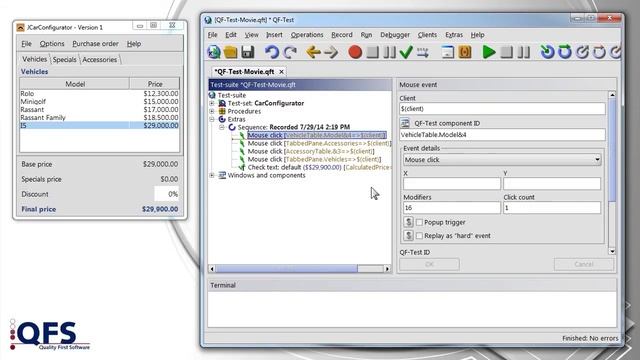Screen dimensions: 640x360
Task: Select the Minigolf row in Vehicles table
Action: click(x=99, y=102)
